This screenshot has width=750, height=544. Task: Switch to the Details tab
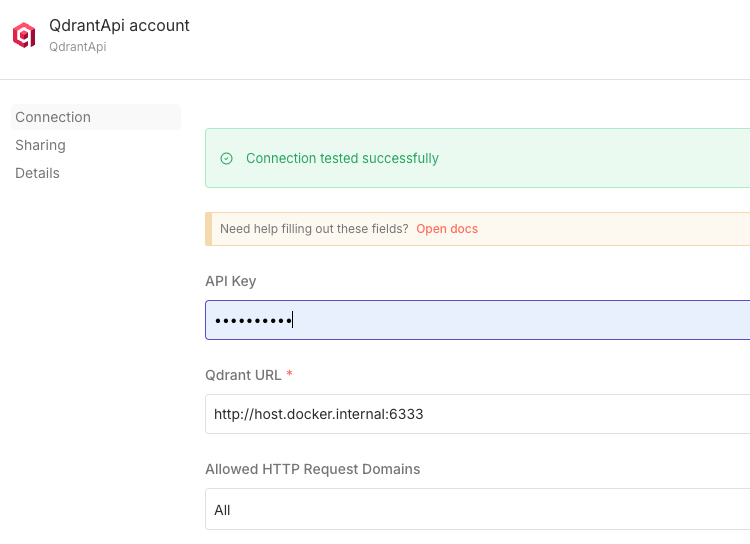tap(37, 173)
